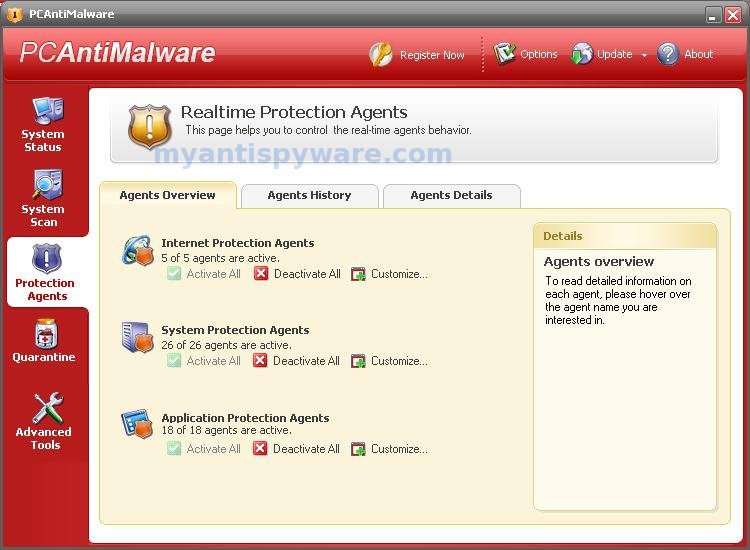Click the Application Protection Agents heading
Viewport: 750px width, 550px height.
click(x=245, y=418)
